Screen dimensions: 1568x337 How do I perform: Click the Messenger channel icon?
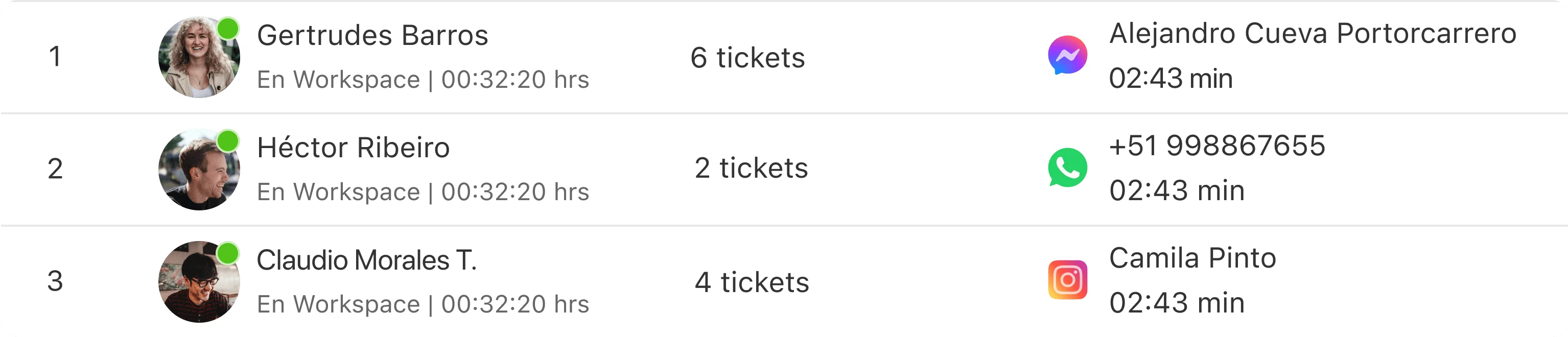coord(1068,55)
